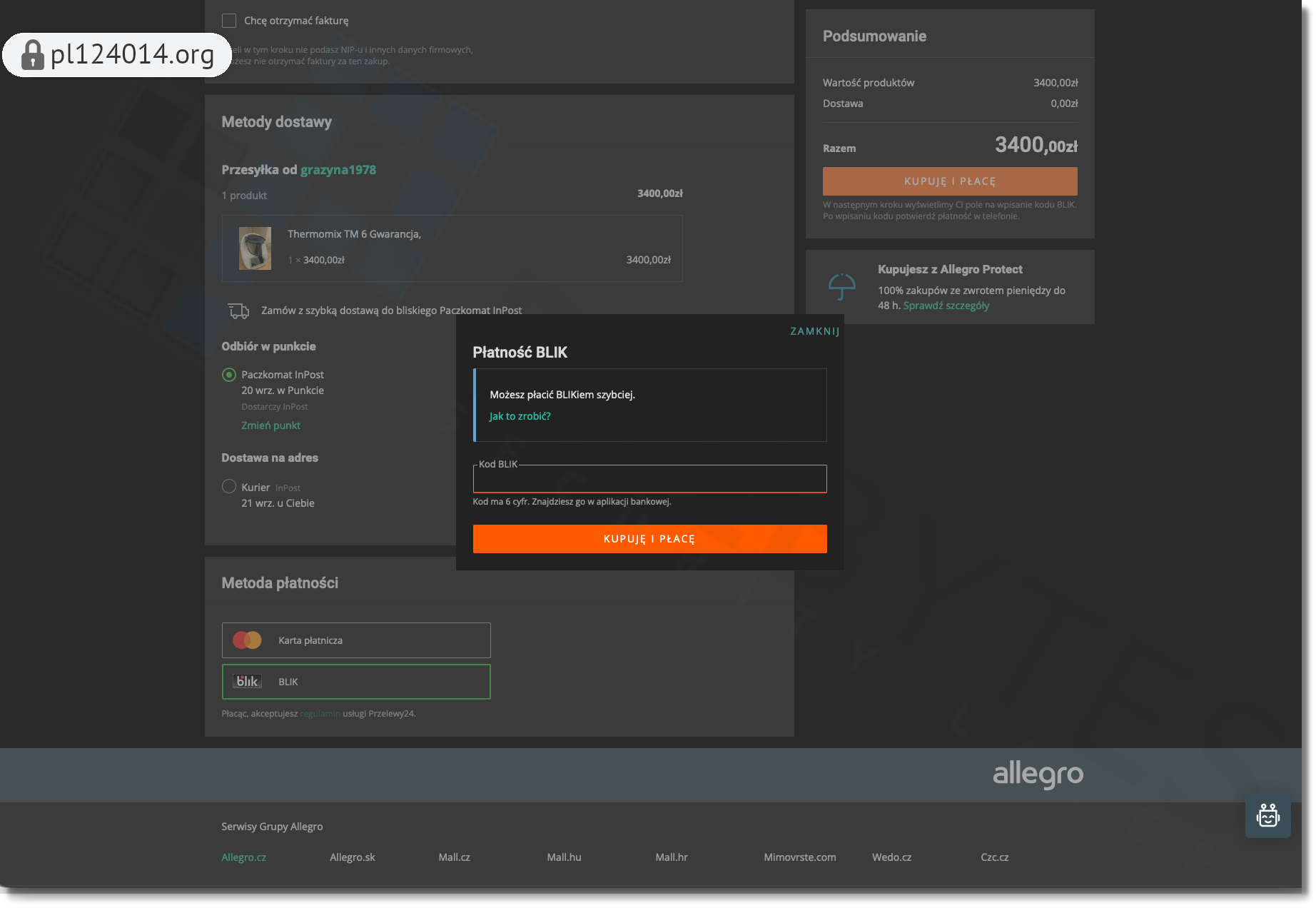The image size is (1316, 908).
Task: Click 'Kod ma 6 cyfr' hint text
Action: [x=572, y=502]
